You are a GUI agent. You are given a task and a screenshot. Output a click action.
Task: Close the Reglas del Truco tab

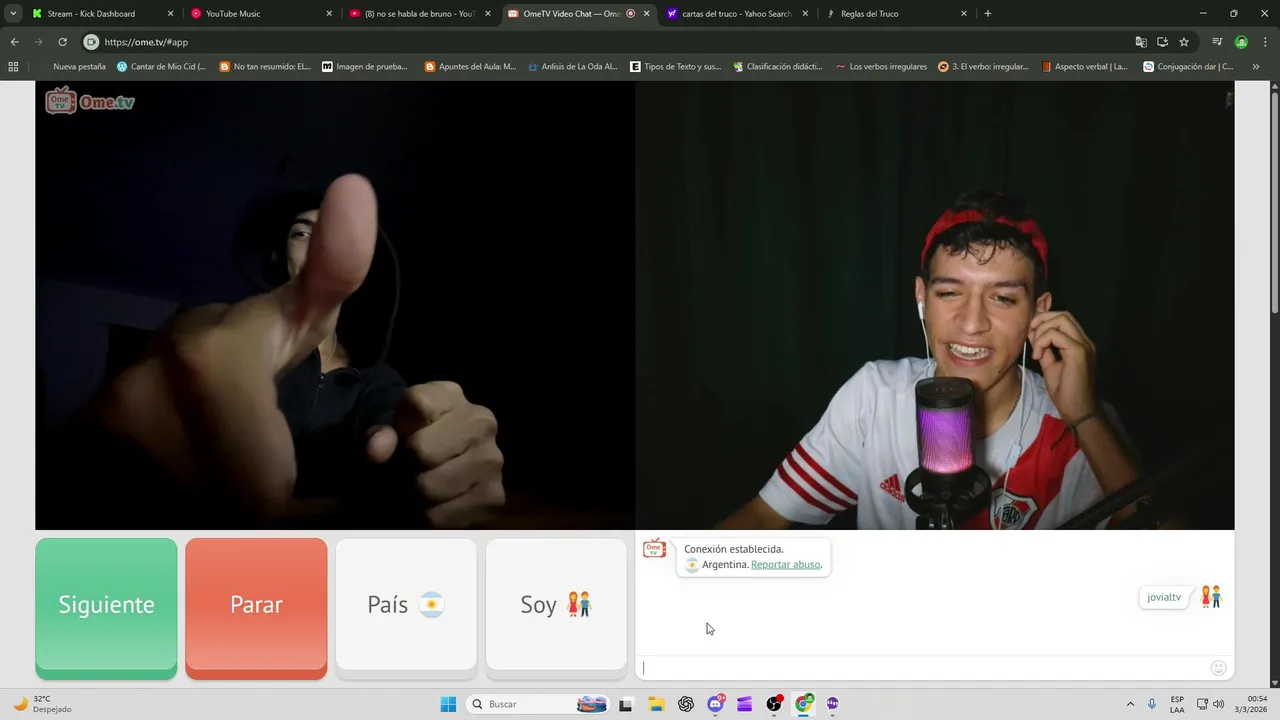(963, 14)
